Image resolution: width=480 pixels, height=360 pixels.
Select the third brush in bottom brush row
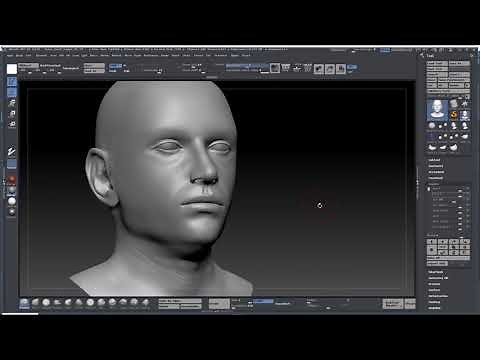coord(46,303)
